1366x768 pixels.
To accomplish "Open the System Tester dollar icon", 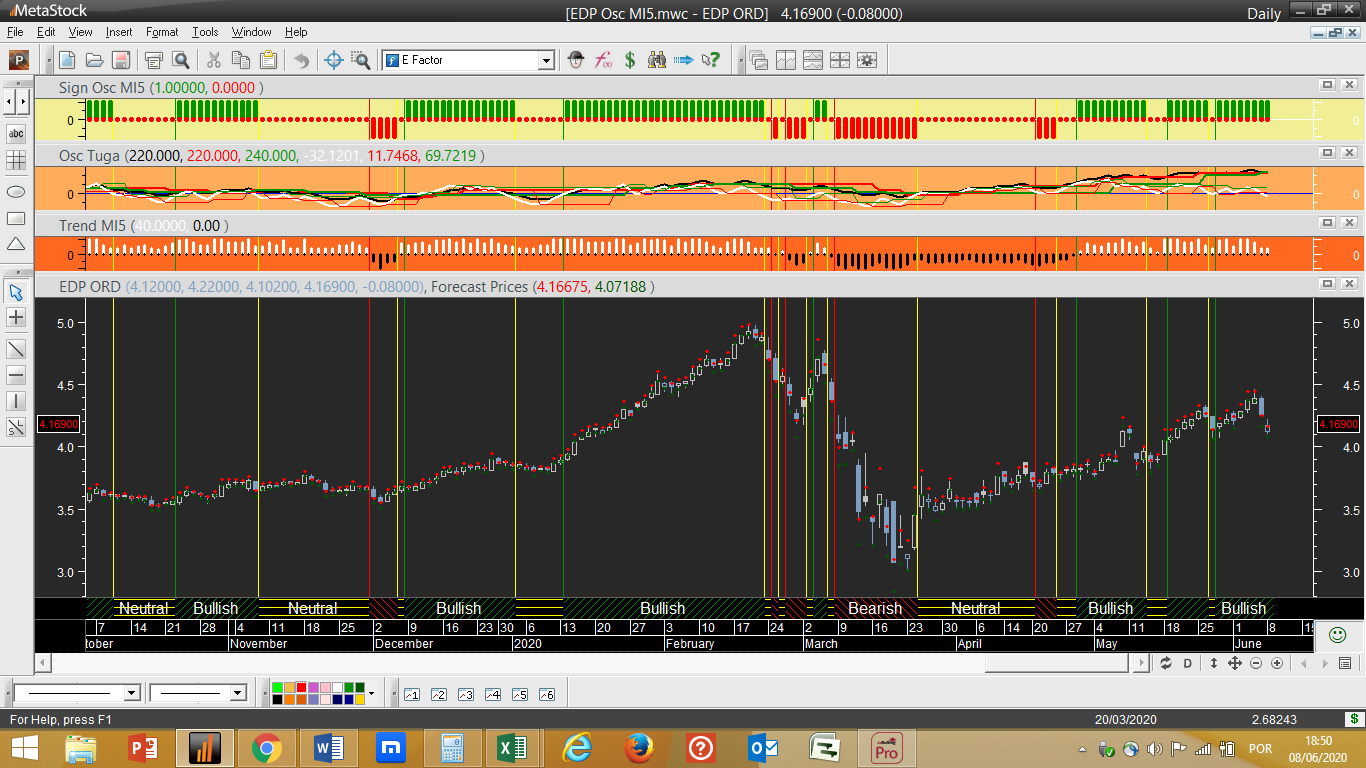I will pos(630,60).
